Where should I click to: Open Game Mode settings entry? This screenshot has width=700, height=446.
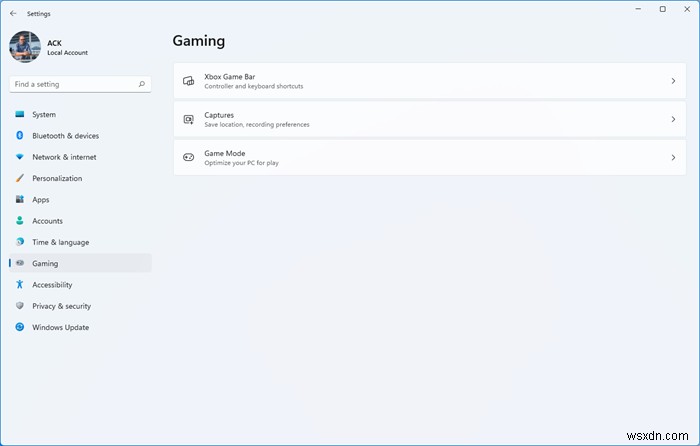429,157
